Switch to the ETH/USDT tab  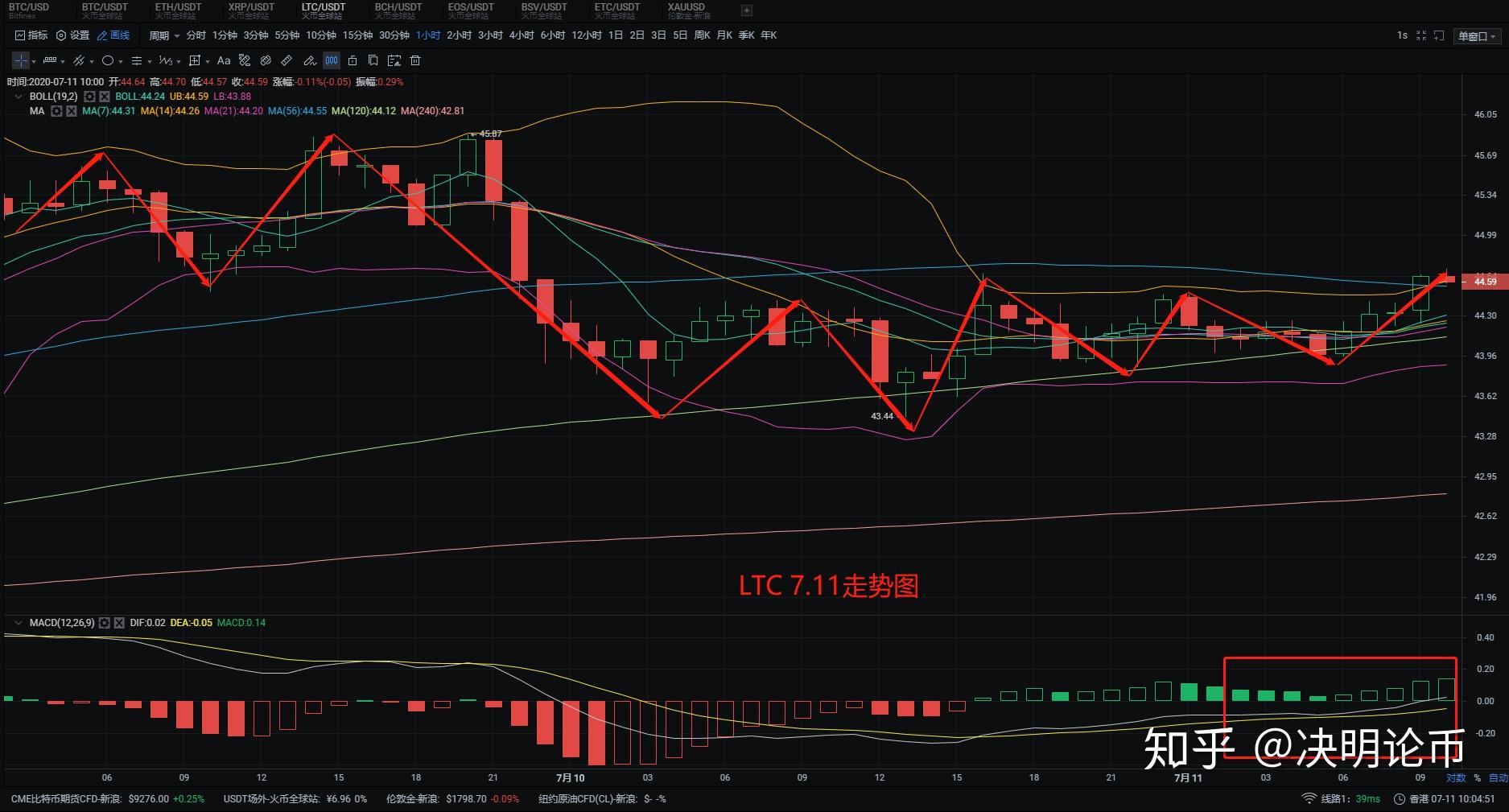click(x=178, y=10)
